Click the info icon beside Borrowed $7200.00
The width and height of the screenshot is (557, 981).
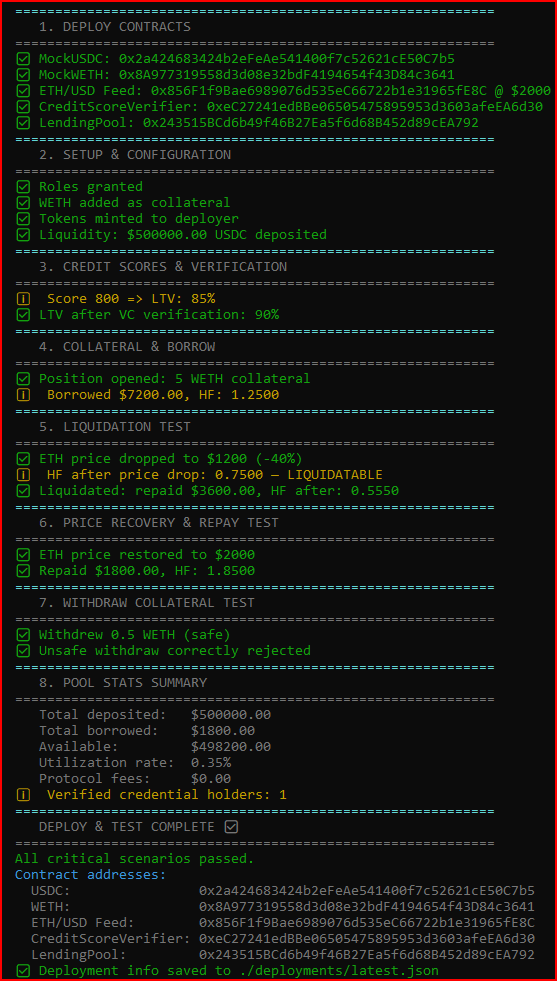[23, 395]
